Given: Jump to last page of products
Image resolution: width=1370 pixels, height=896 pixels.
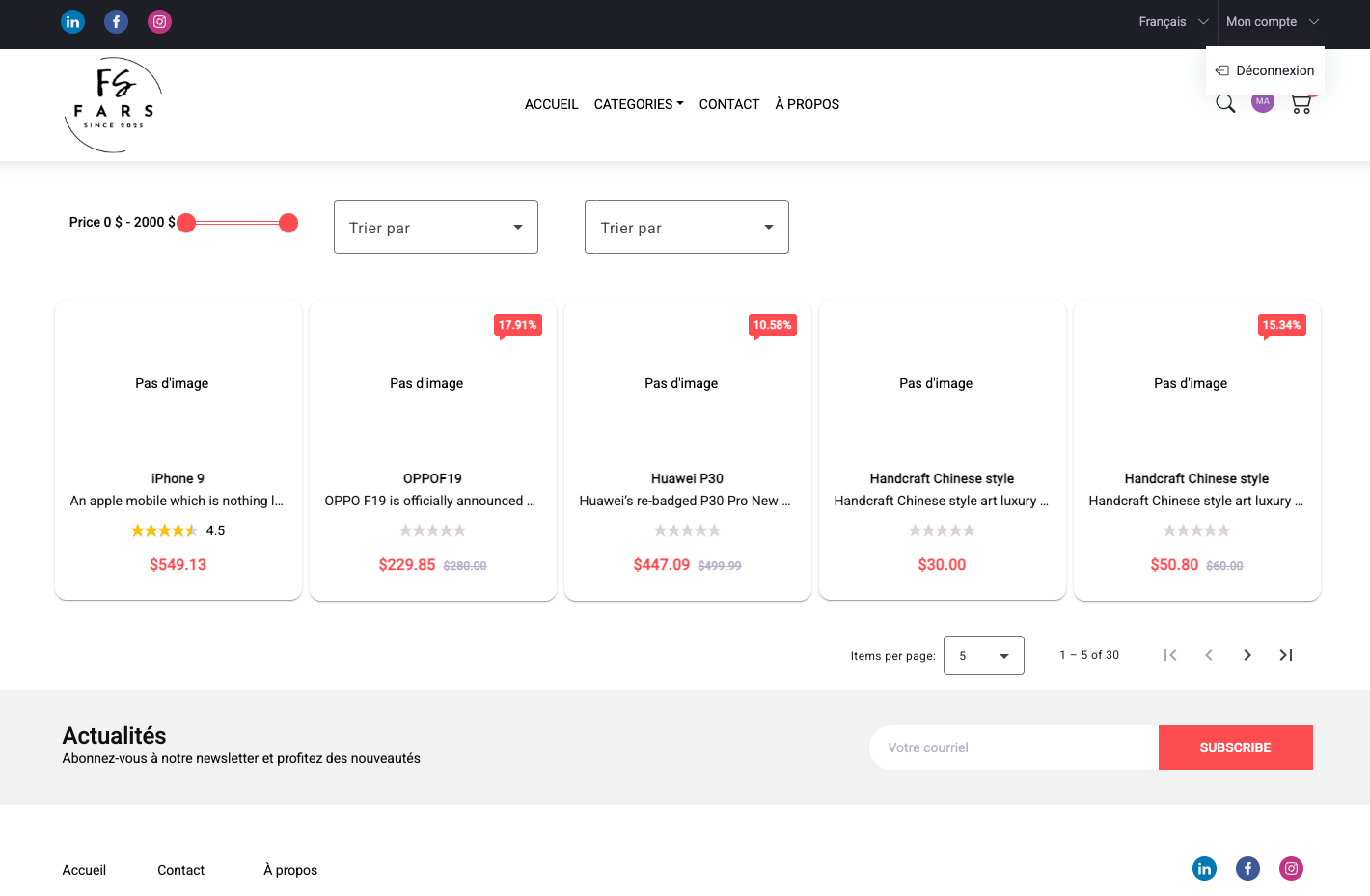Looking at the screenshot, I should coord(1286,655).
